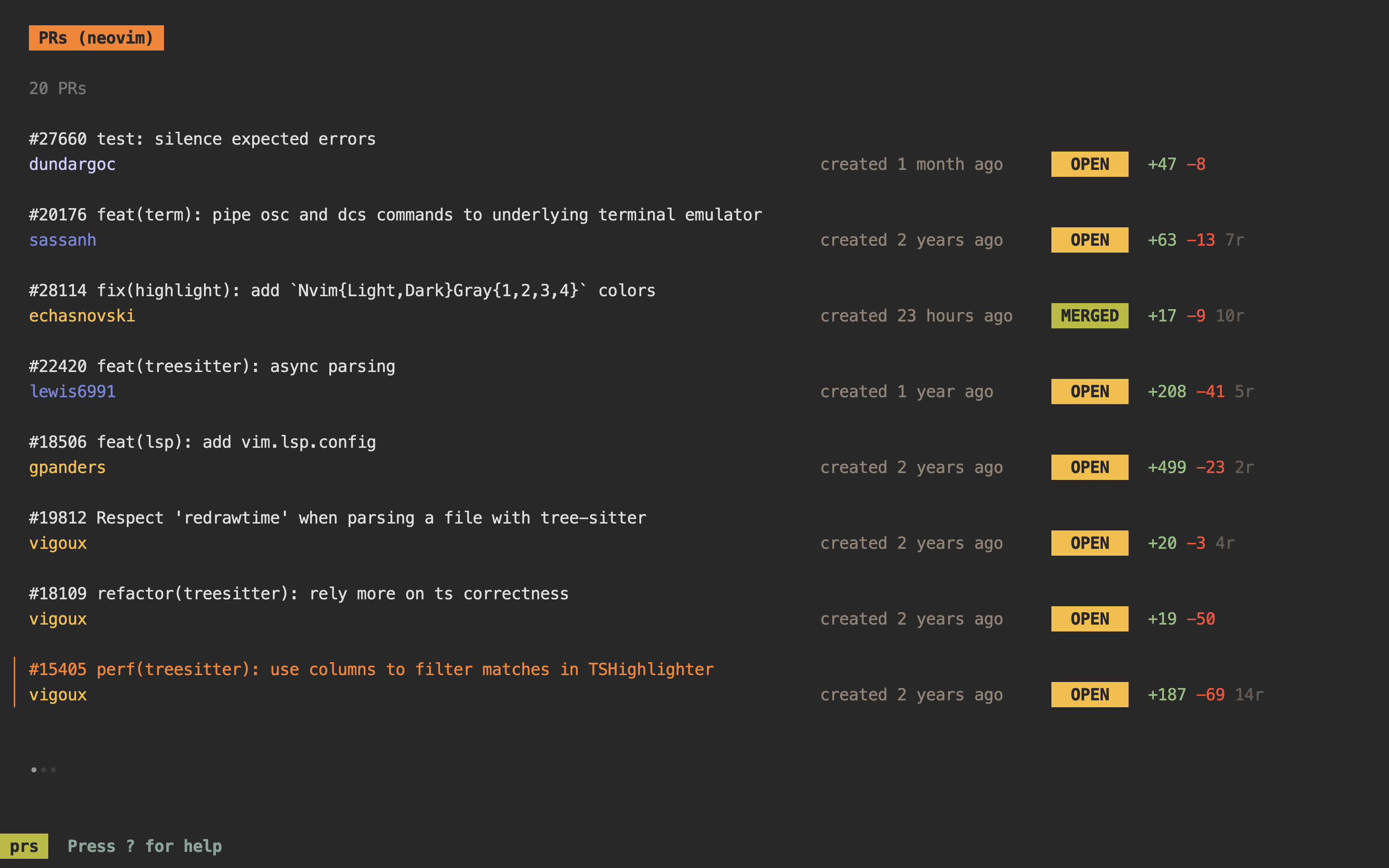Image resolution: width=1389 pixels, height=868 pixels.
Task: Open lewis6991's author profile
Action: click(x=72, y=391)
